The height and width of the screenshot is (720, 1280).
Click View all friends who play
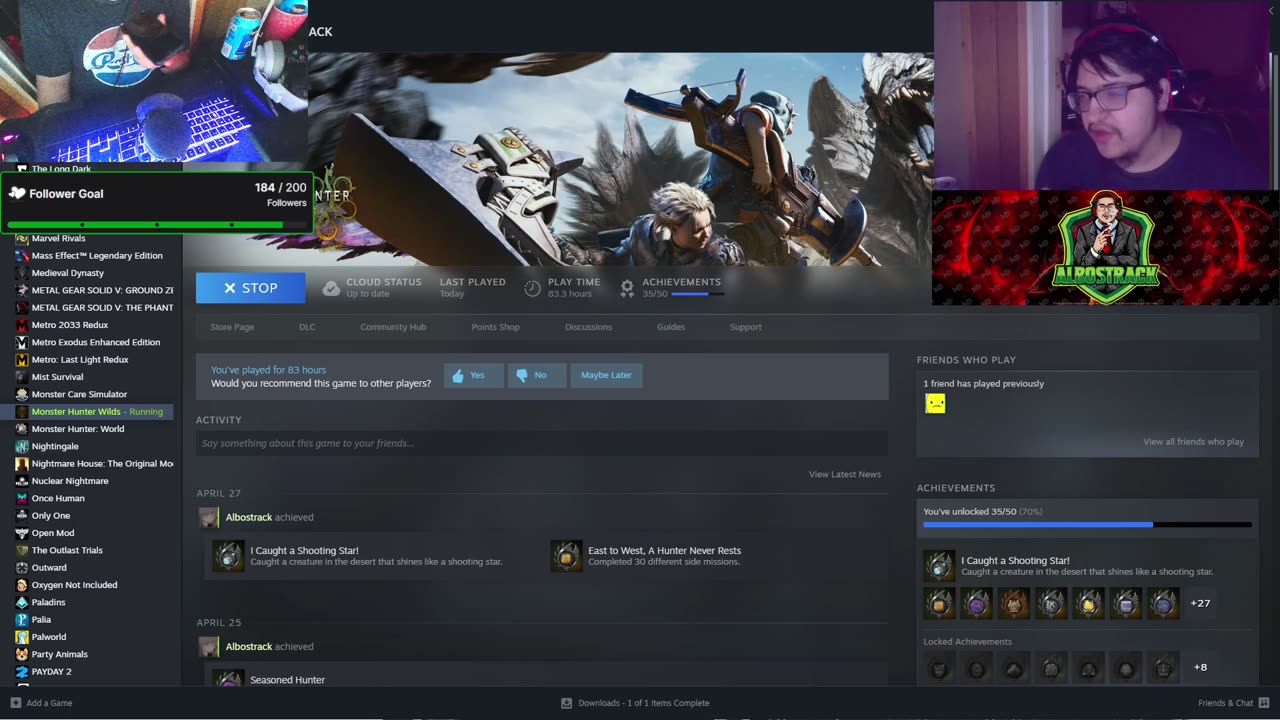pyautogui.click(x=1194, y=442)
